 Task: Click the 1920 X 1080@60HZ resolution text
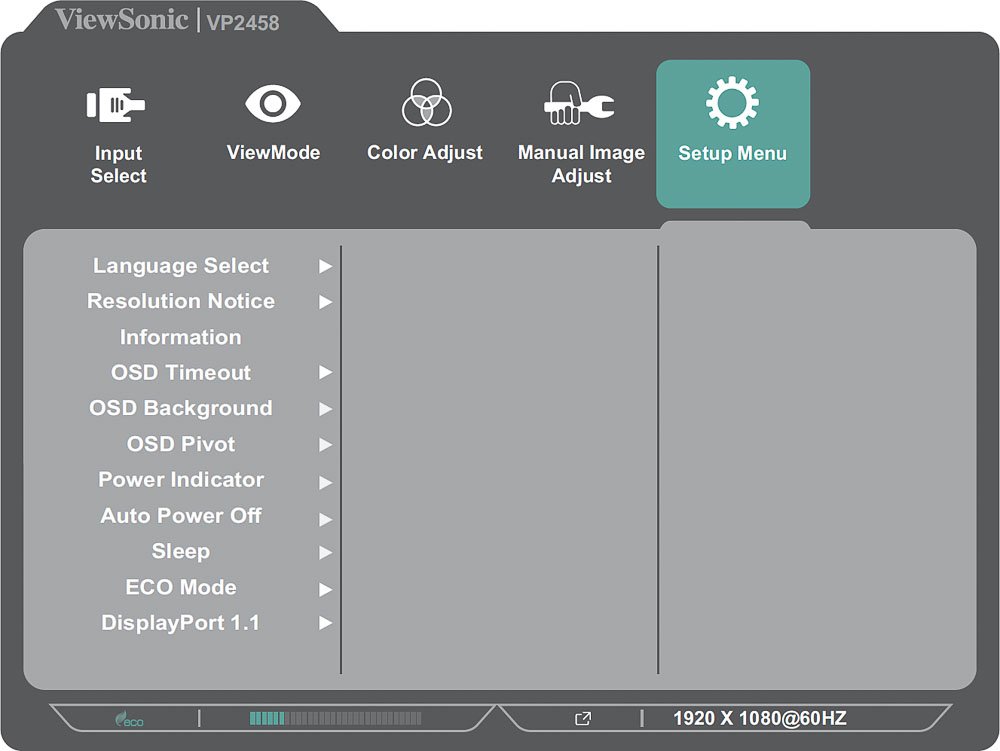pyautogui.click(x=760, y=718)
